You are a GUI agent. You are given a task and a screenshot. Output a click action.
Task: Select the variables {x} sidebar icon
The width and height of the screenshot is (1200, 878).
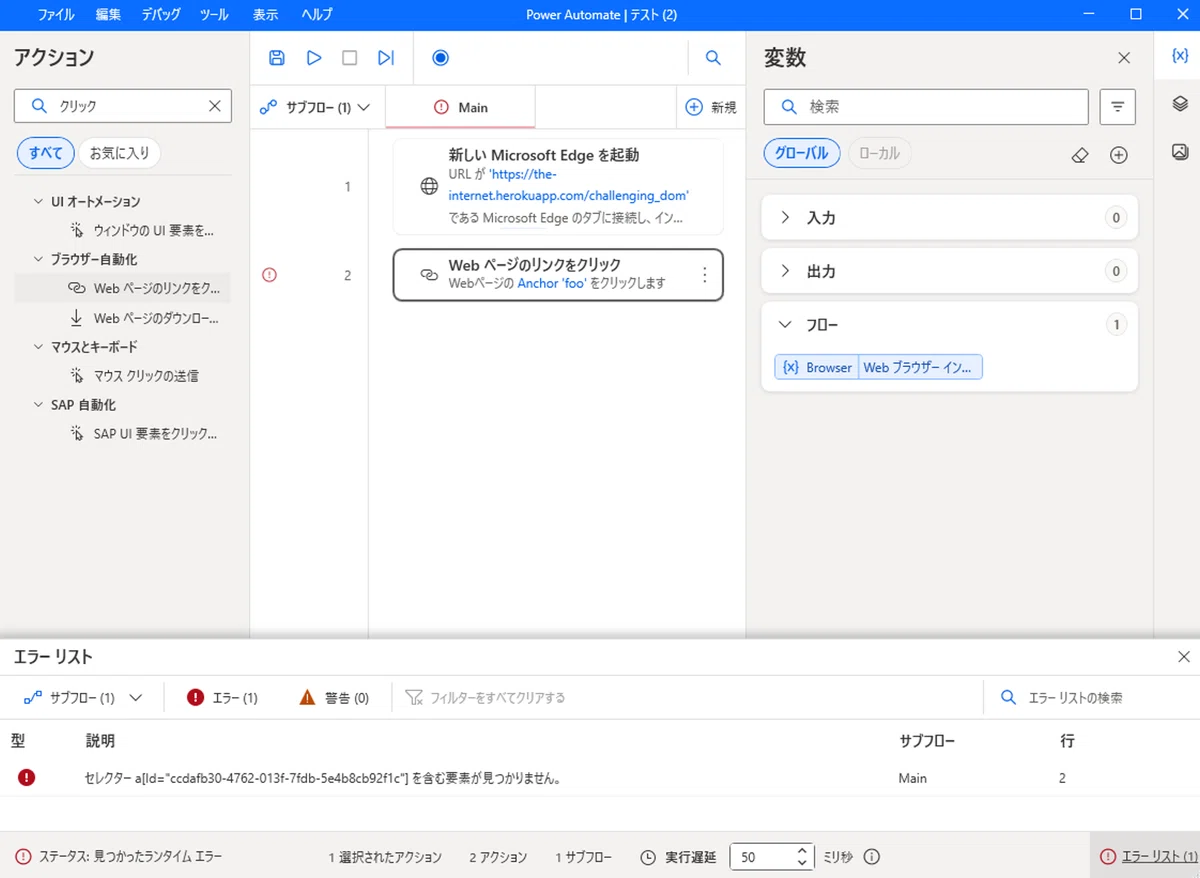tap(1179, 56)
